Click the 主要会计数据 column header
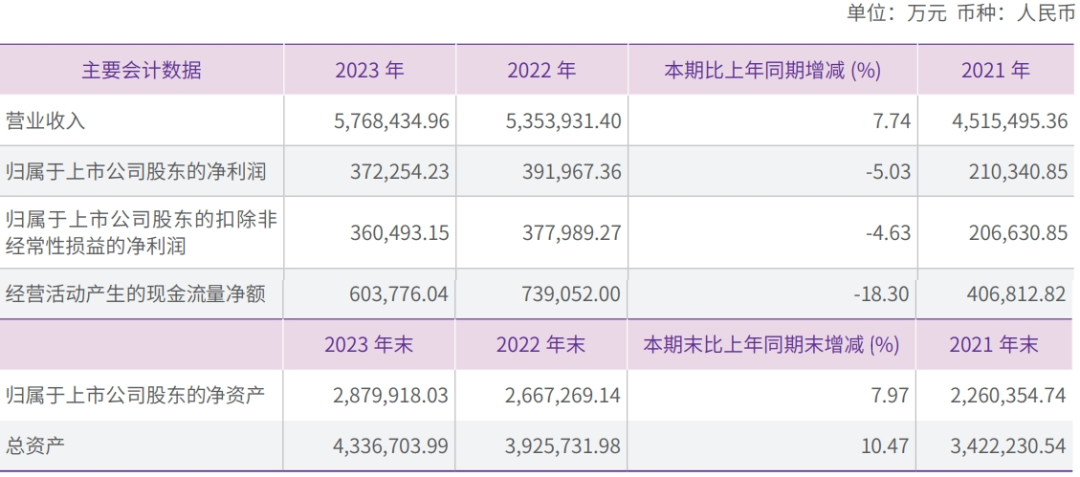 coord(141,70)
